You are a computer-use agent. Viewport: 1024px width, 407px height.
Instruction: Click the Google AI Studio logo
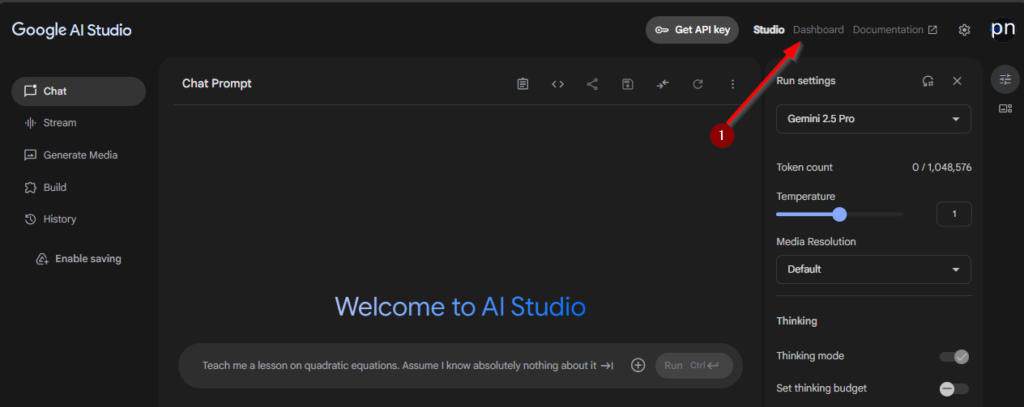72,30
